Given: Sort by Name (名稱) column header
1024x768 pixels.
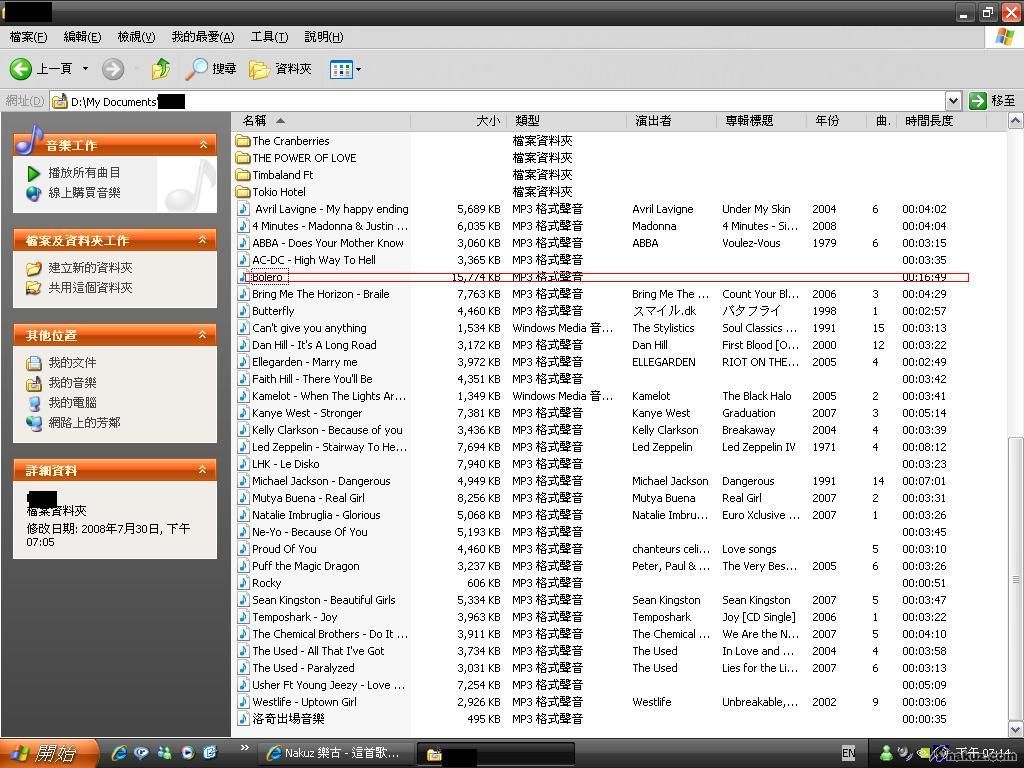Looking at the screenshot, I should pyautogui.click(x=321, y=121).
